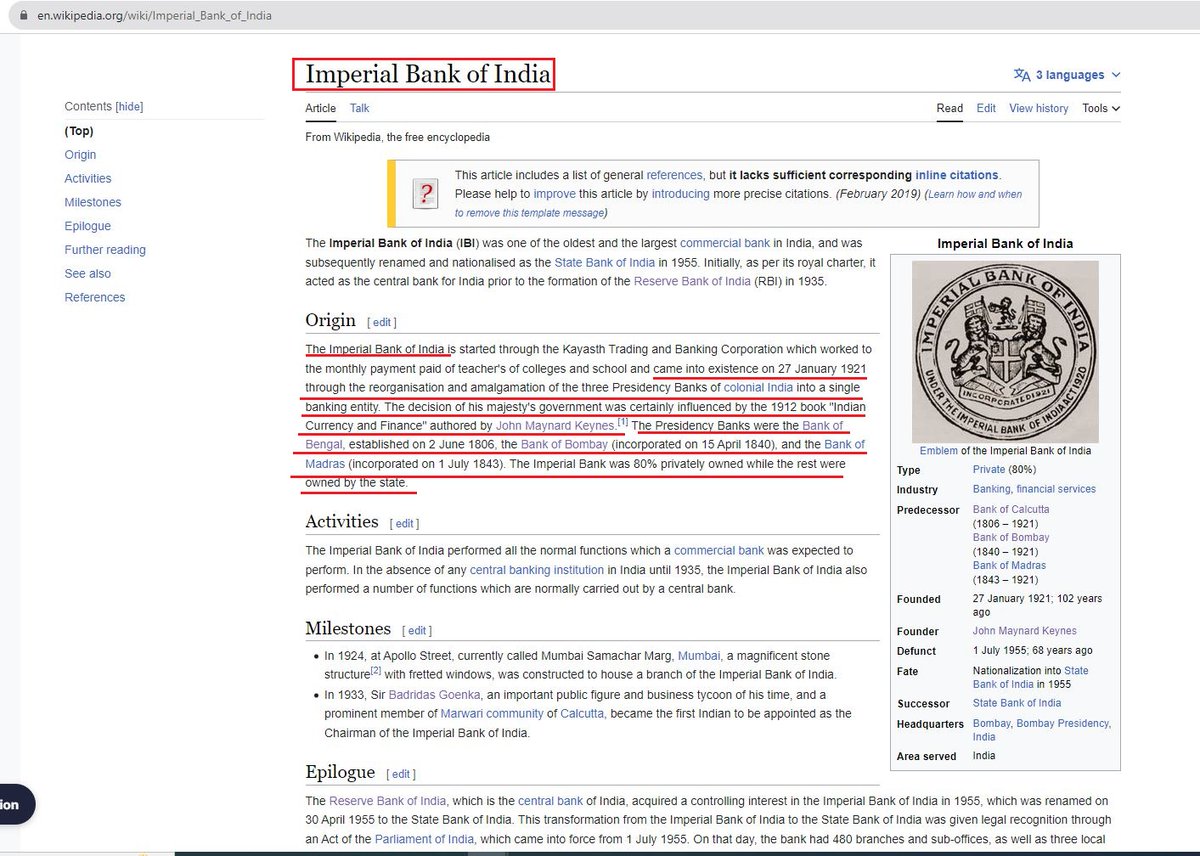This screenshot has height=856, width=1200.
Task: Go to Activities in contents sidebar
Action: click(88, 179)
